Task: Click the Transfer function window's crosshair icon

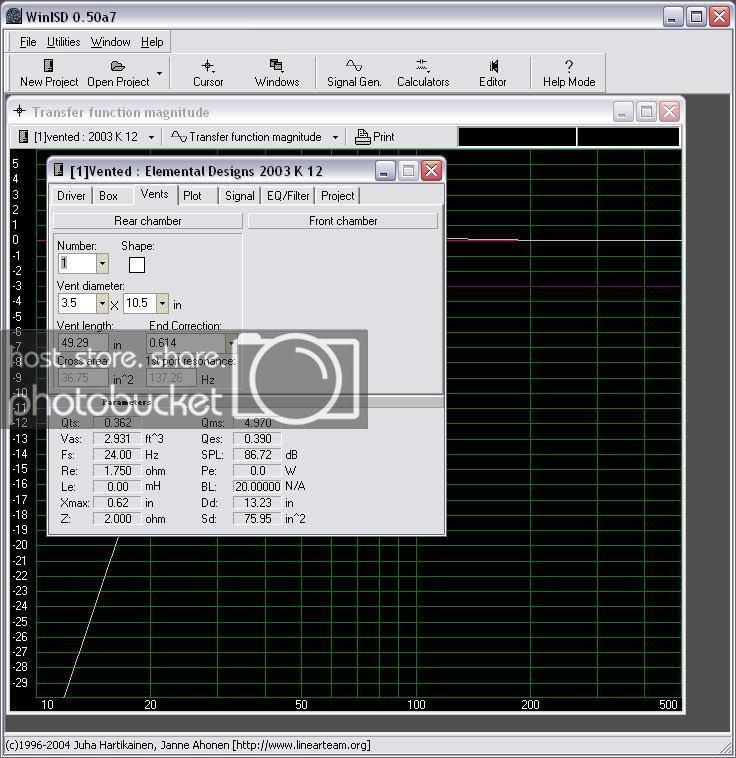Action: click(x=19, y=111)
